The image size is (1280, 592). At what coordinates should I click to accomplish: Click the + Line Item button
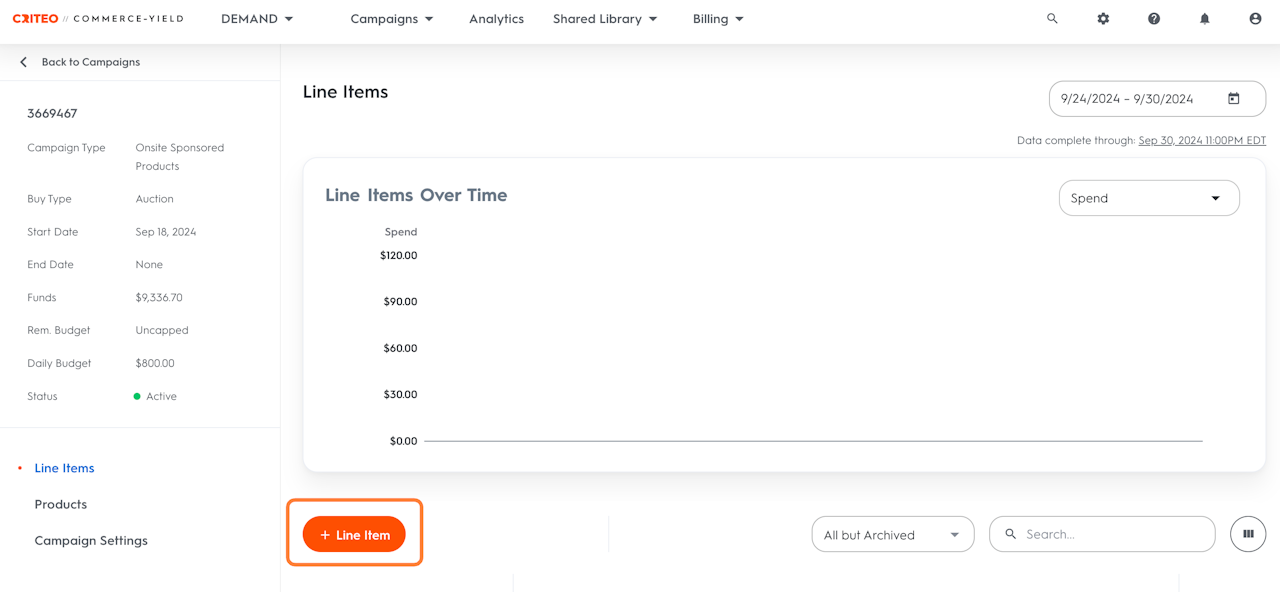pos(354,535)
